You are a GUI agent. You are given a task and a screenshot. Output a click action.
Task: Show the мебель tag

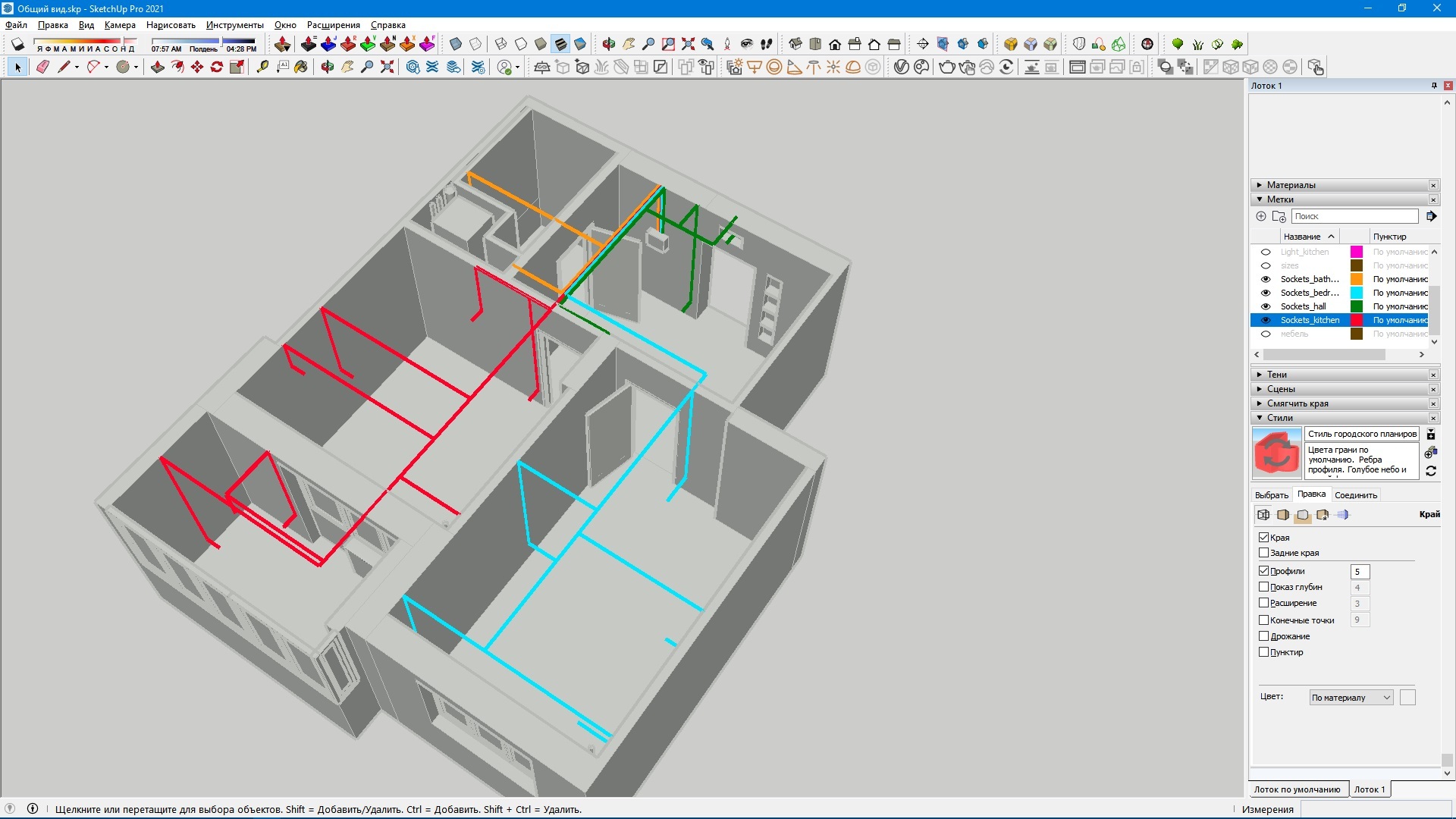point(1266,334)
